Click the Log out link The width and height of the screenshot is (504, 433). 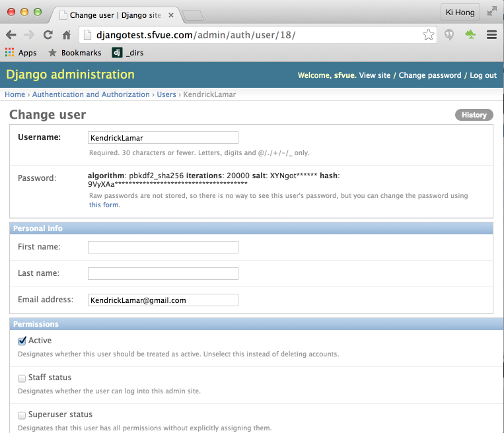click(483, 75)
